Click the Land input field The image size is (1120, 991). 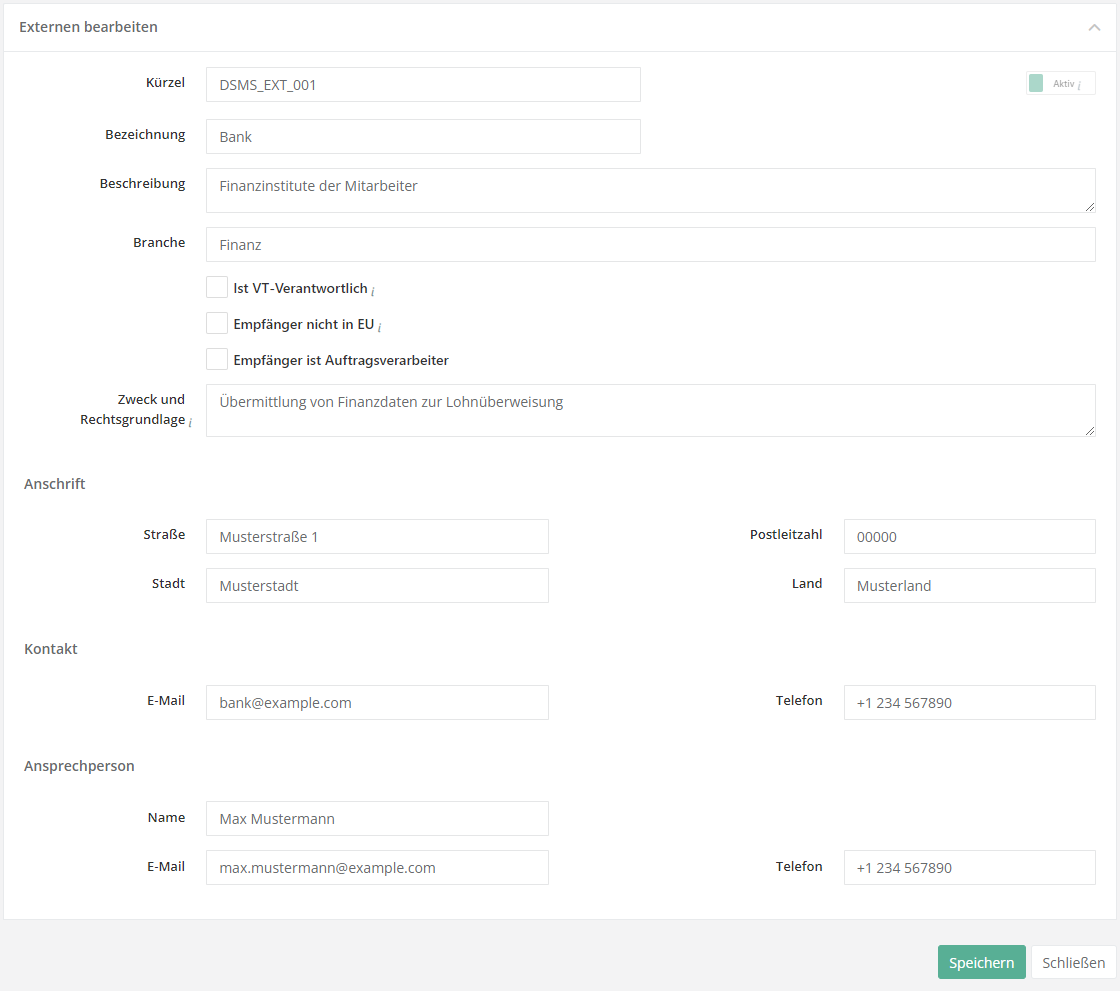tap(969, 586)
